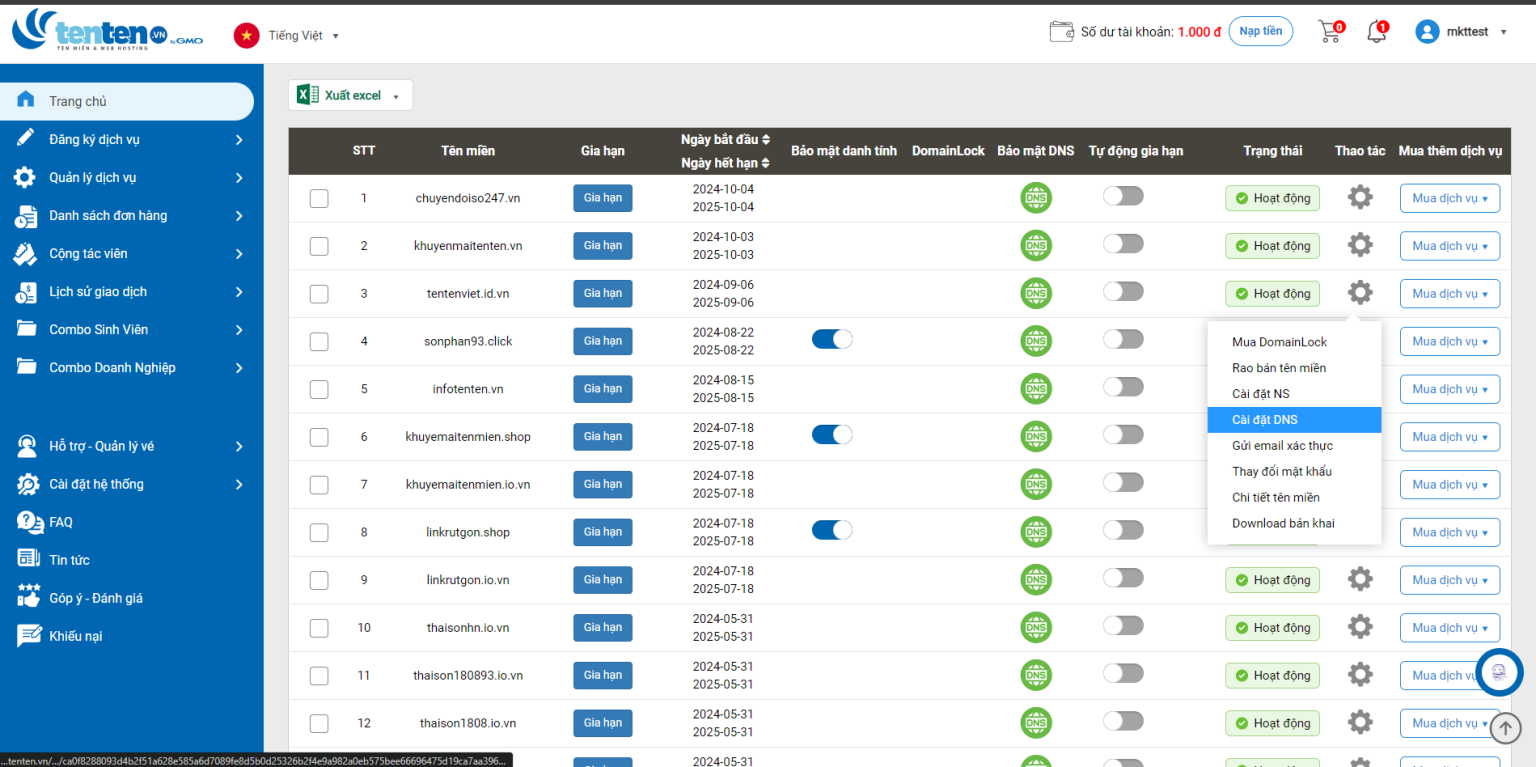Open DNS security icon for chuyendoiso247.vn
The image size is (1536, 767).
[x=1035, y=197]
